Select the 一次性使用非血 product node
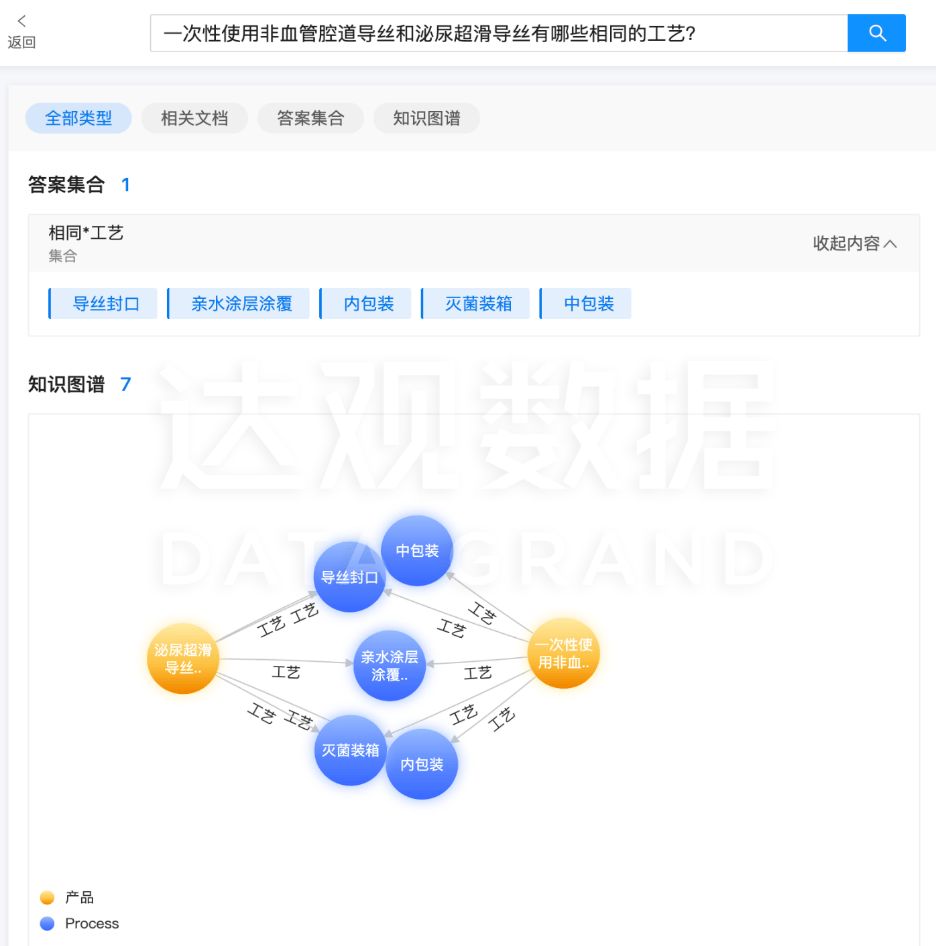Viewport: 936px width, 946px height. click(563, 653)
